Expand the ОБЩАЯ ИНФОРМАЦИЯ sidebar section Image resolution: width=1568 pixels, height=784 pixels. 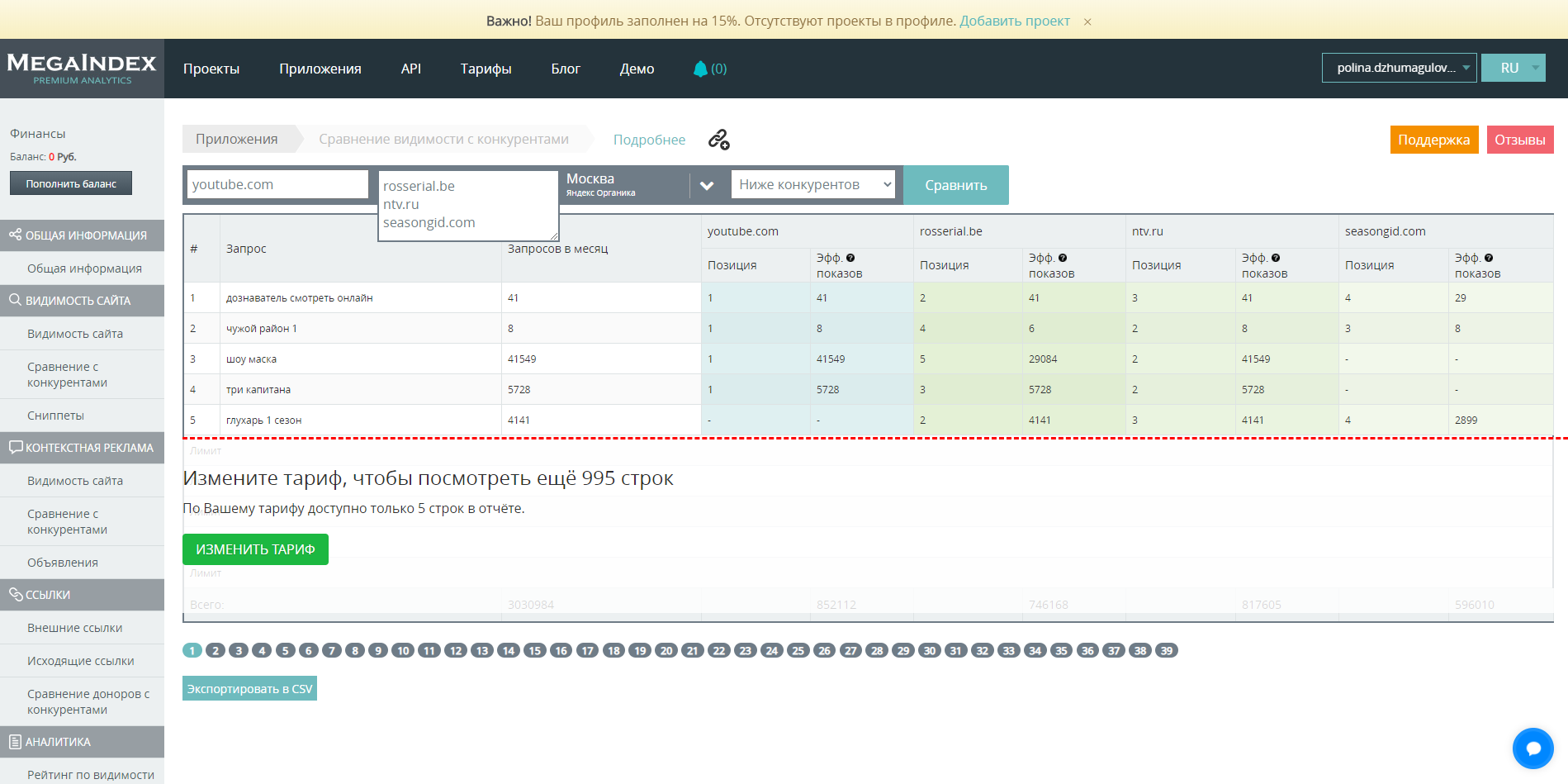tap(82, 235)
